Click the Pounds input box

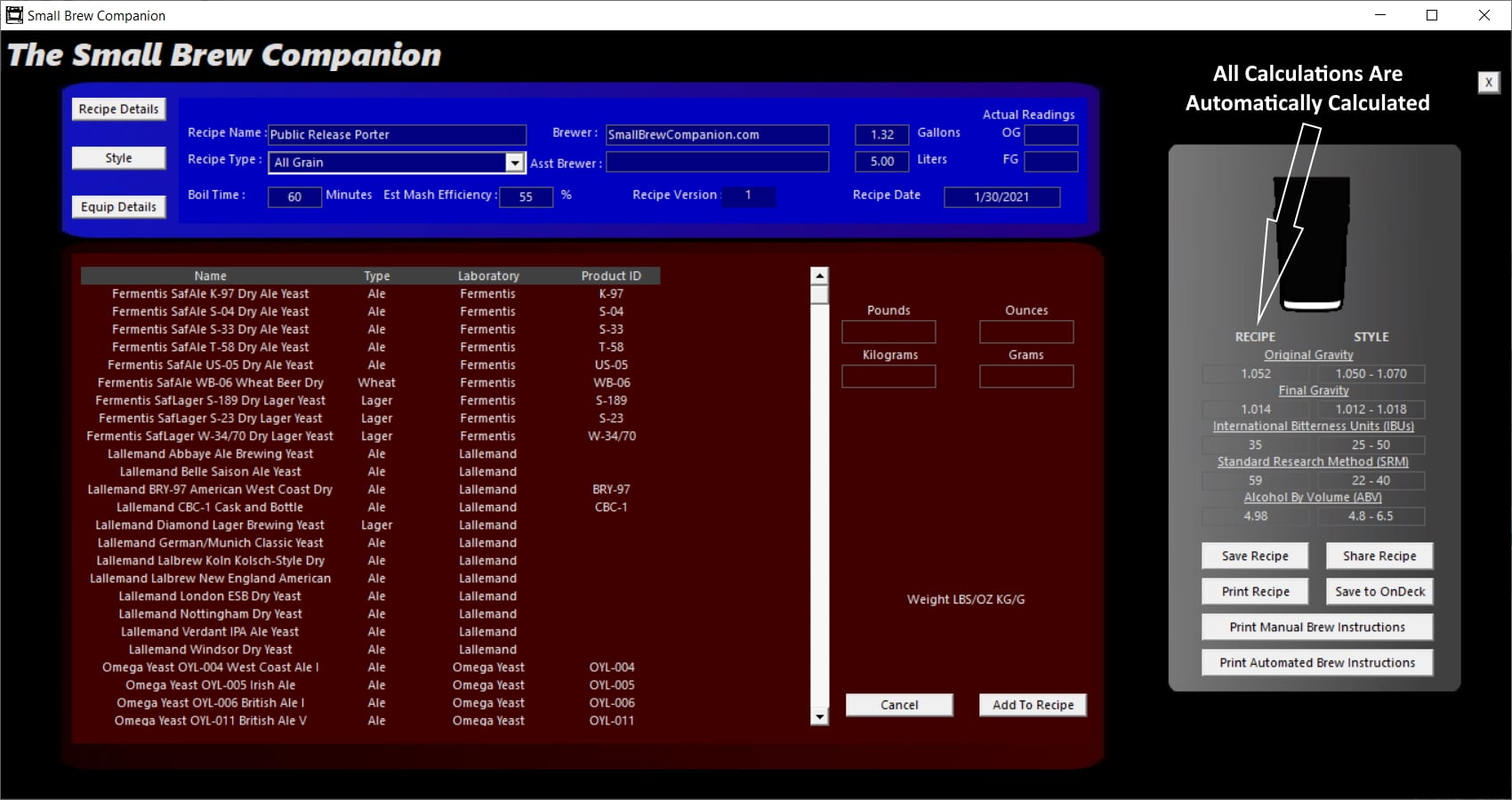(889, 332)
